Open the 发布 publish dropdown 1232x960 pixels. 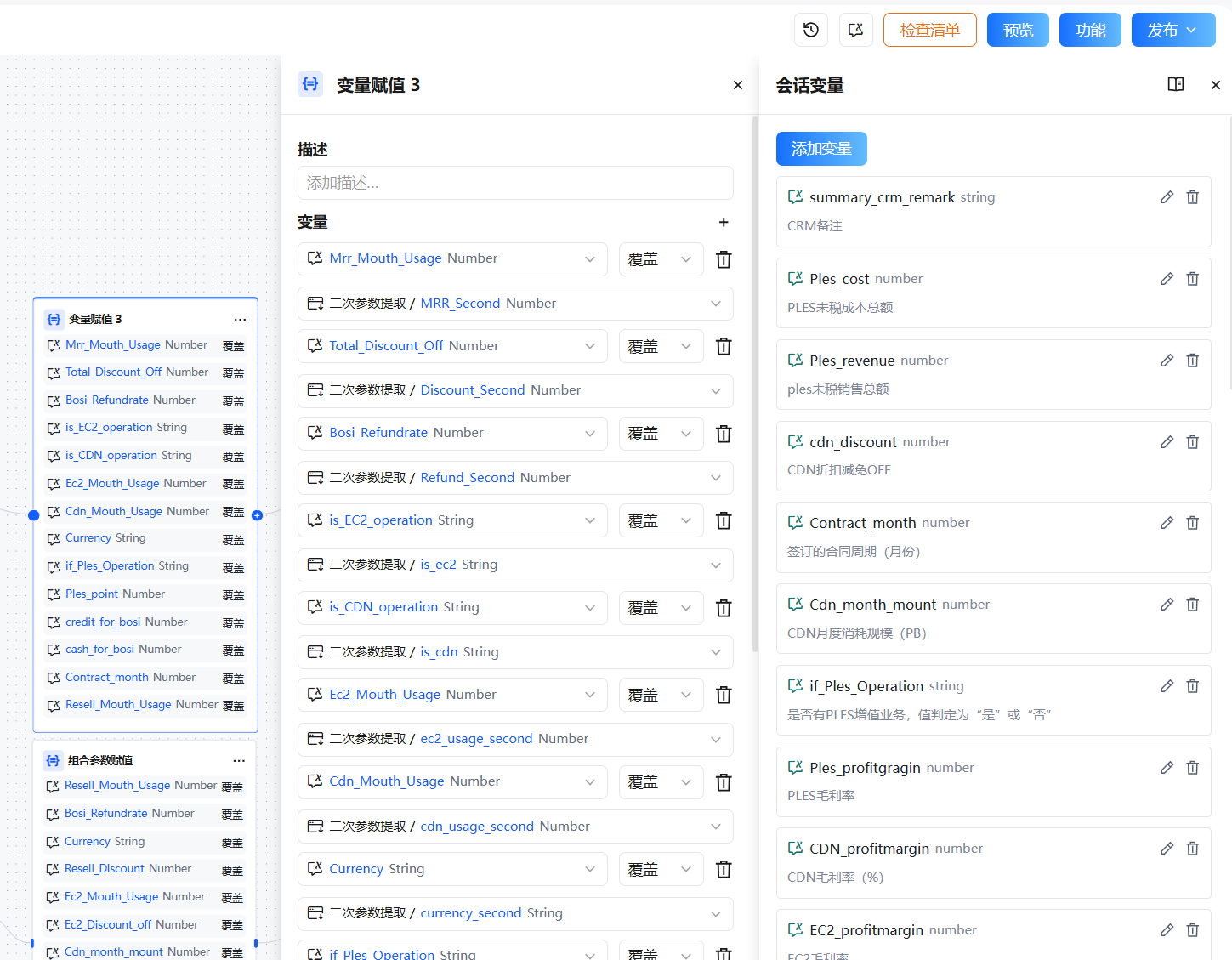(x=1173, y=29)
